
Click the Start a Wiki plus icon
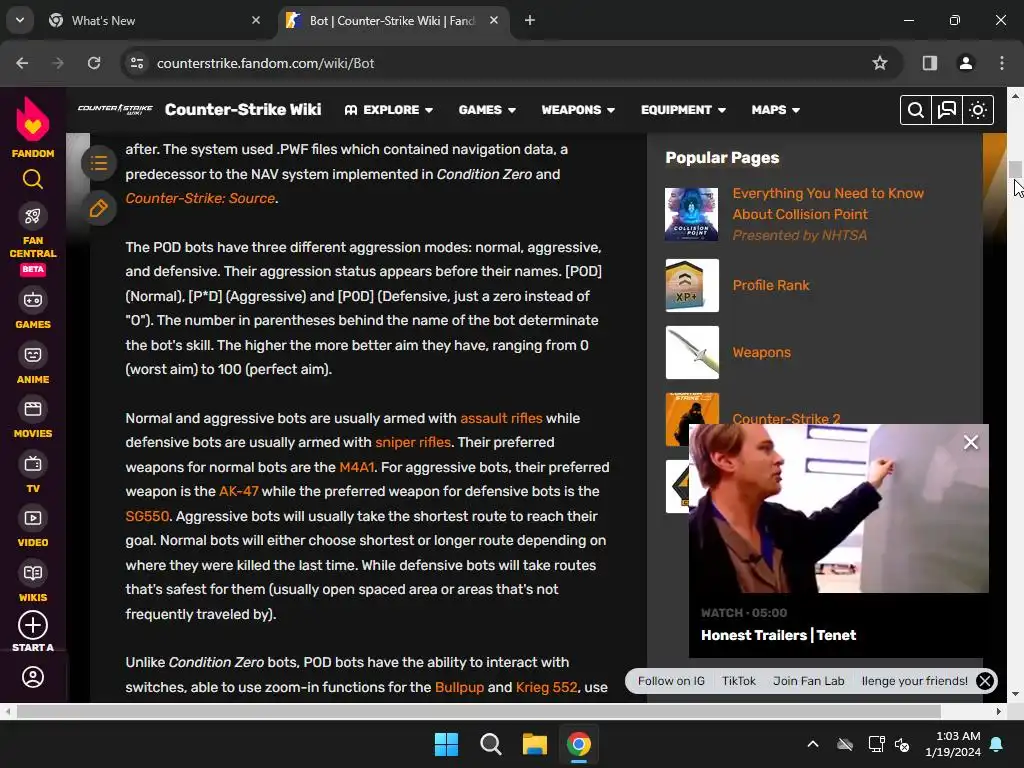coord(33,626)
